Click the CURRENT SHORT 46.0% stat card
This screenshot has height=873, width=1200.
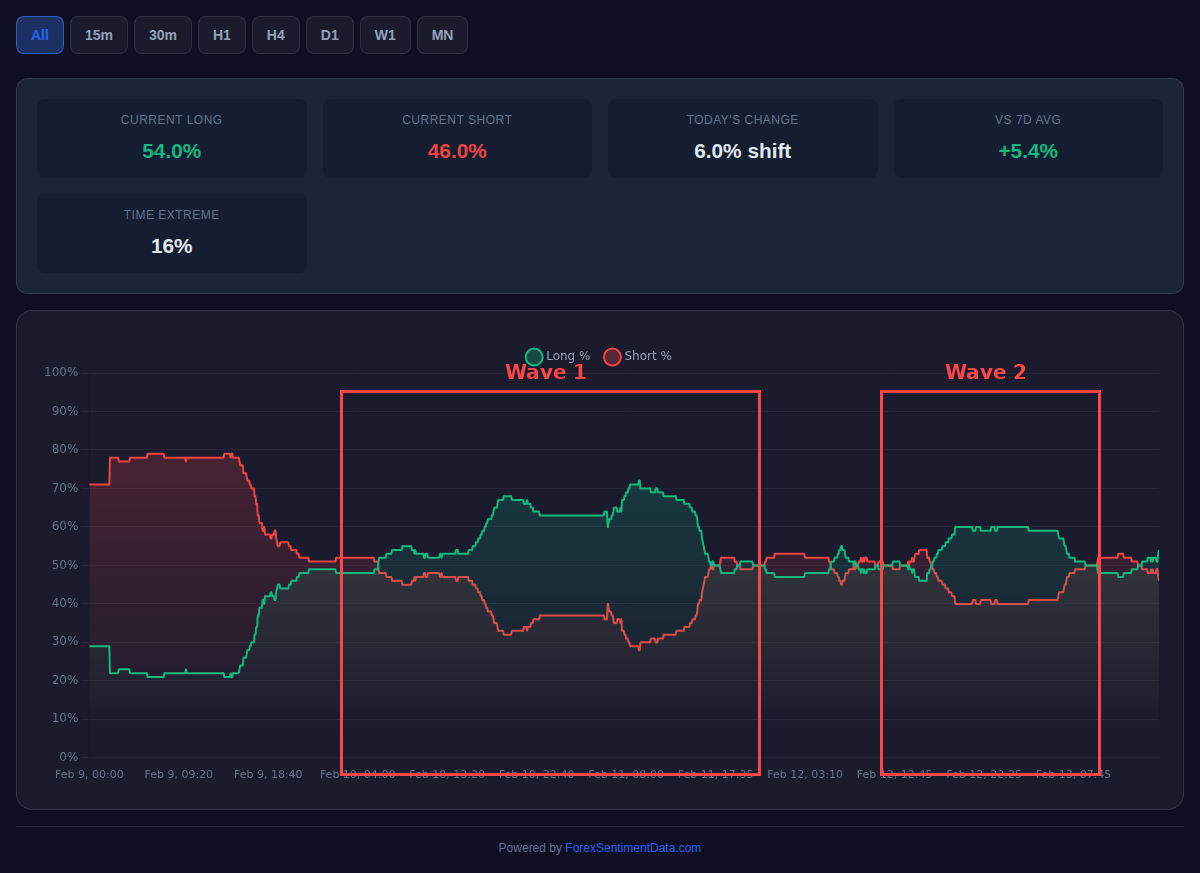(457, 137)
